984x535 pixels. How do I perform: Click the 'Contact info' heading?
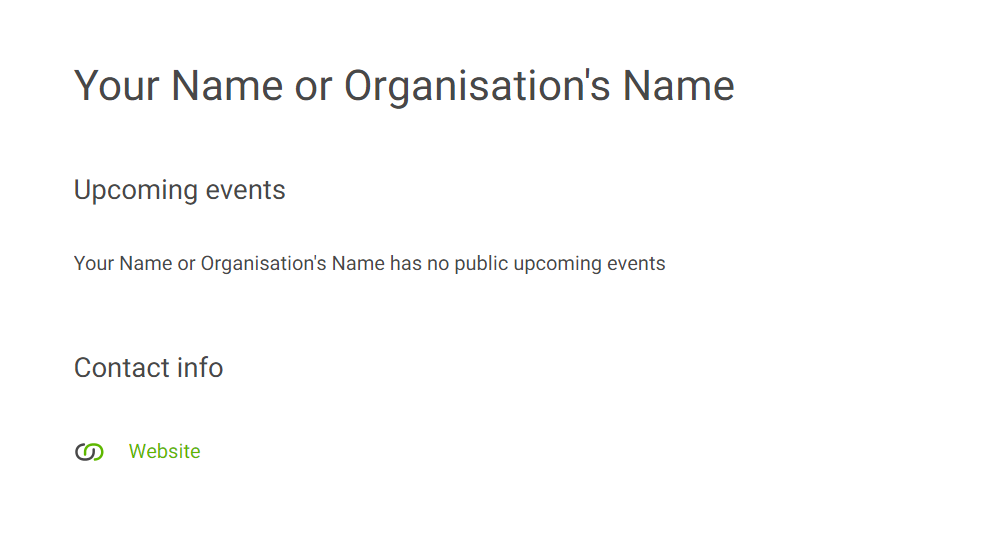(149, 368)
